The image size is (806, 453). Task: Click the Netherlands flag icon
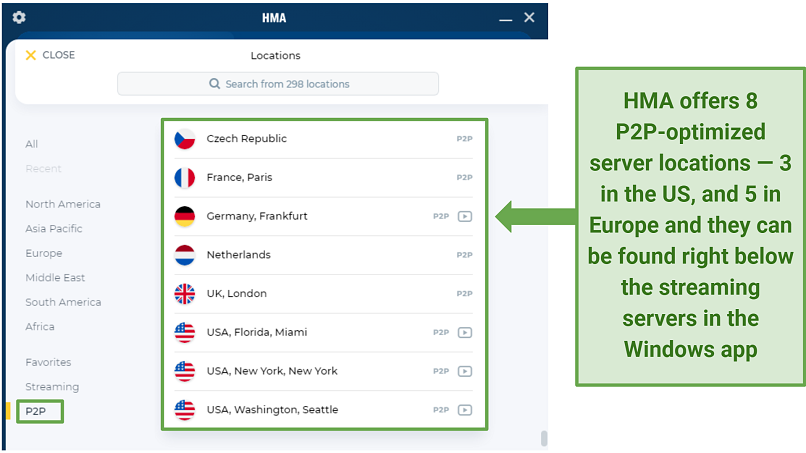pos(185,255)
